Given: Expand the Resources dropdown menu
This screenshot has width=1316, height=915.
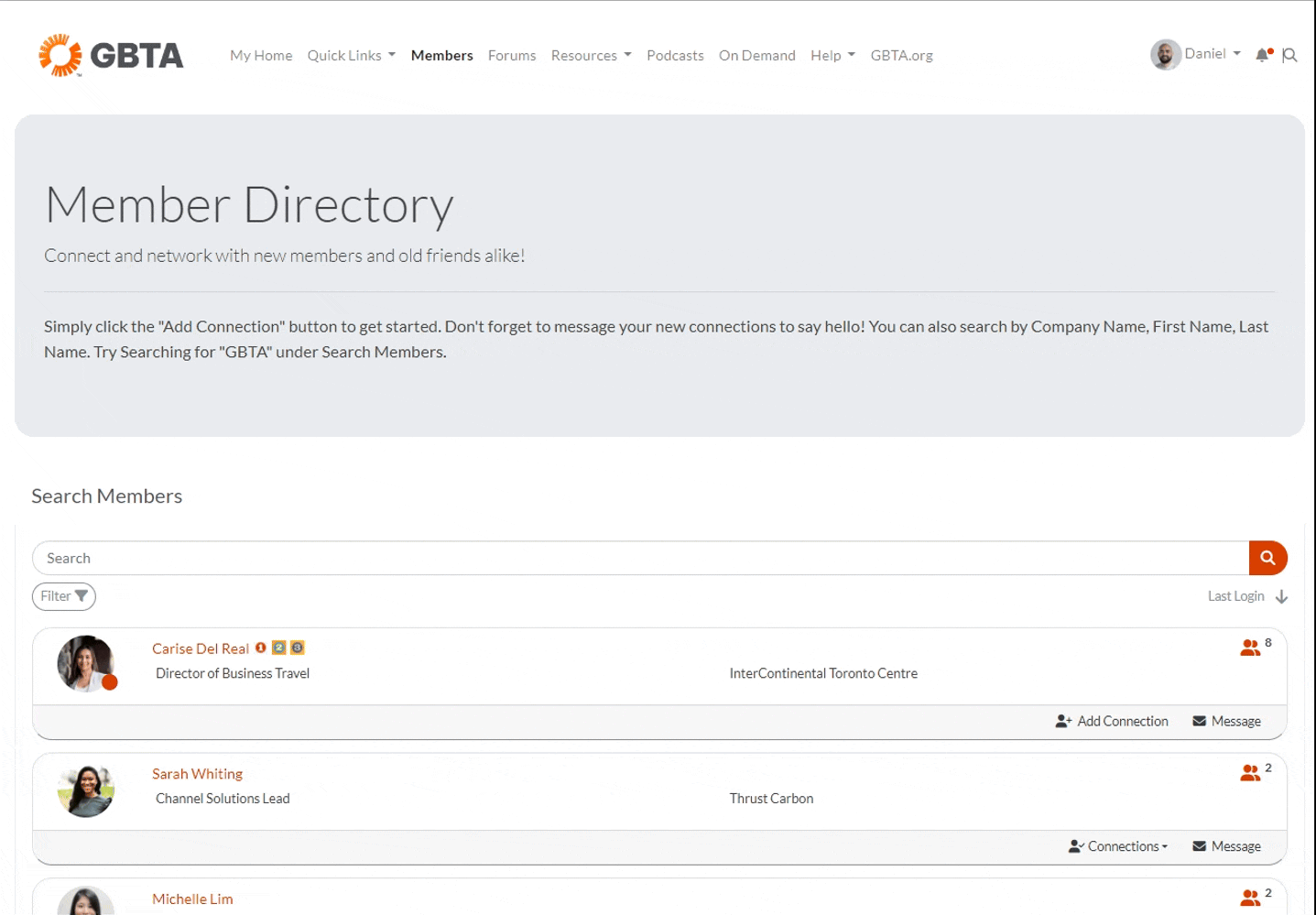Looking at the screenshot, I should (590, 55).
